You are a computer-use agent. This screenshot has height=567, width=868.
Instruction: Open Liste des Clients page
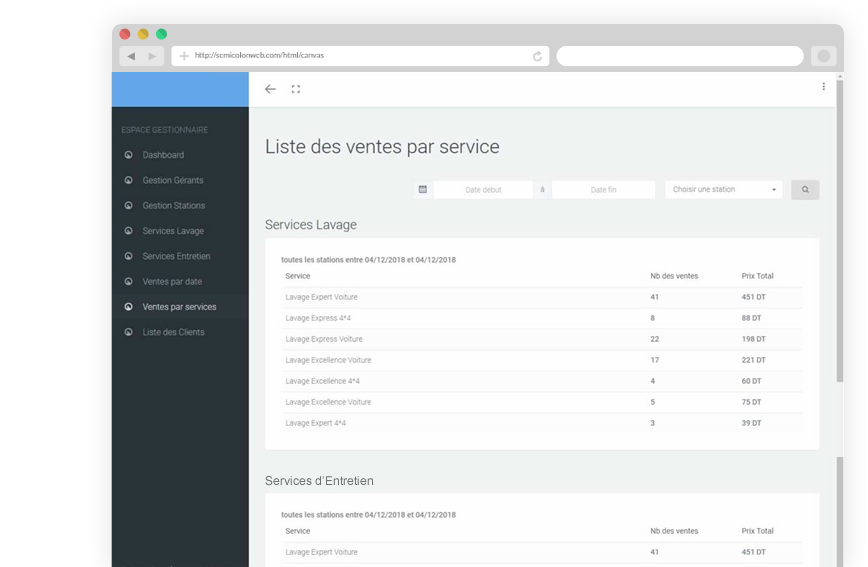(173, 332)
